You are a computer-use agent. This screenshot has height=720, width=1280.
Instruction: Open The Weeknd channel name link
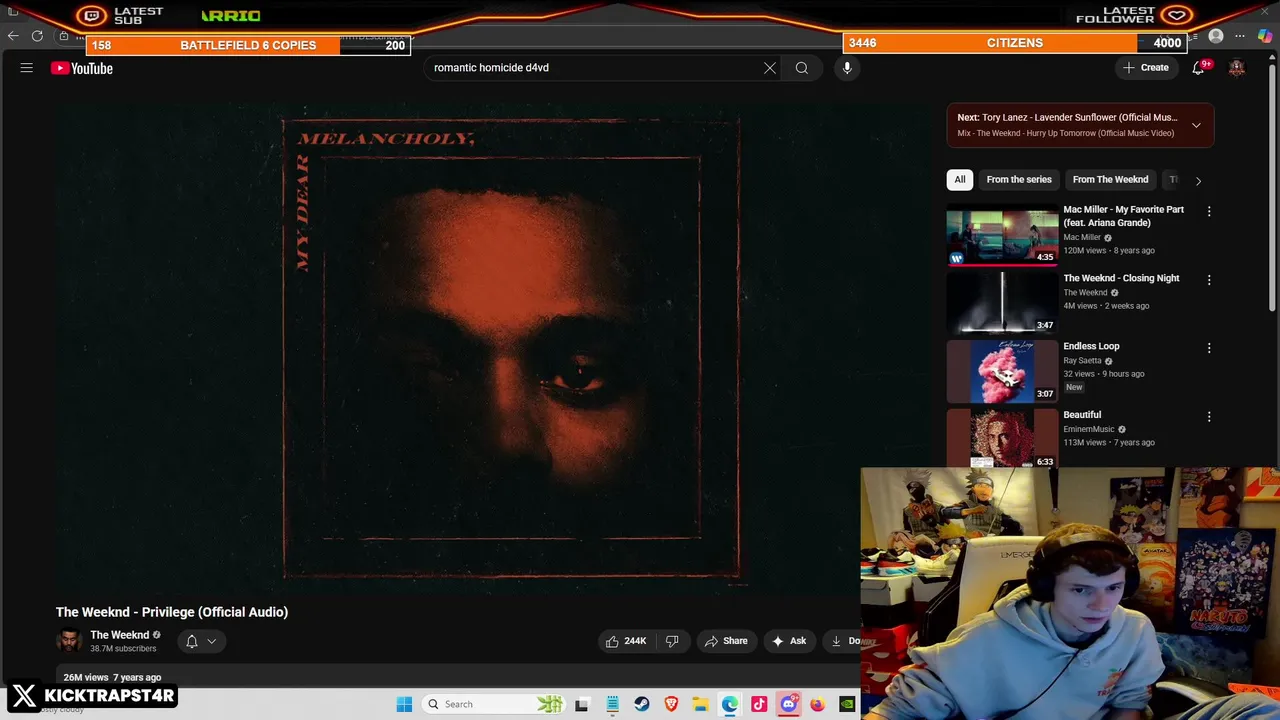[119, 635]
